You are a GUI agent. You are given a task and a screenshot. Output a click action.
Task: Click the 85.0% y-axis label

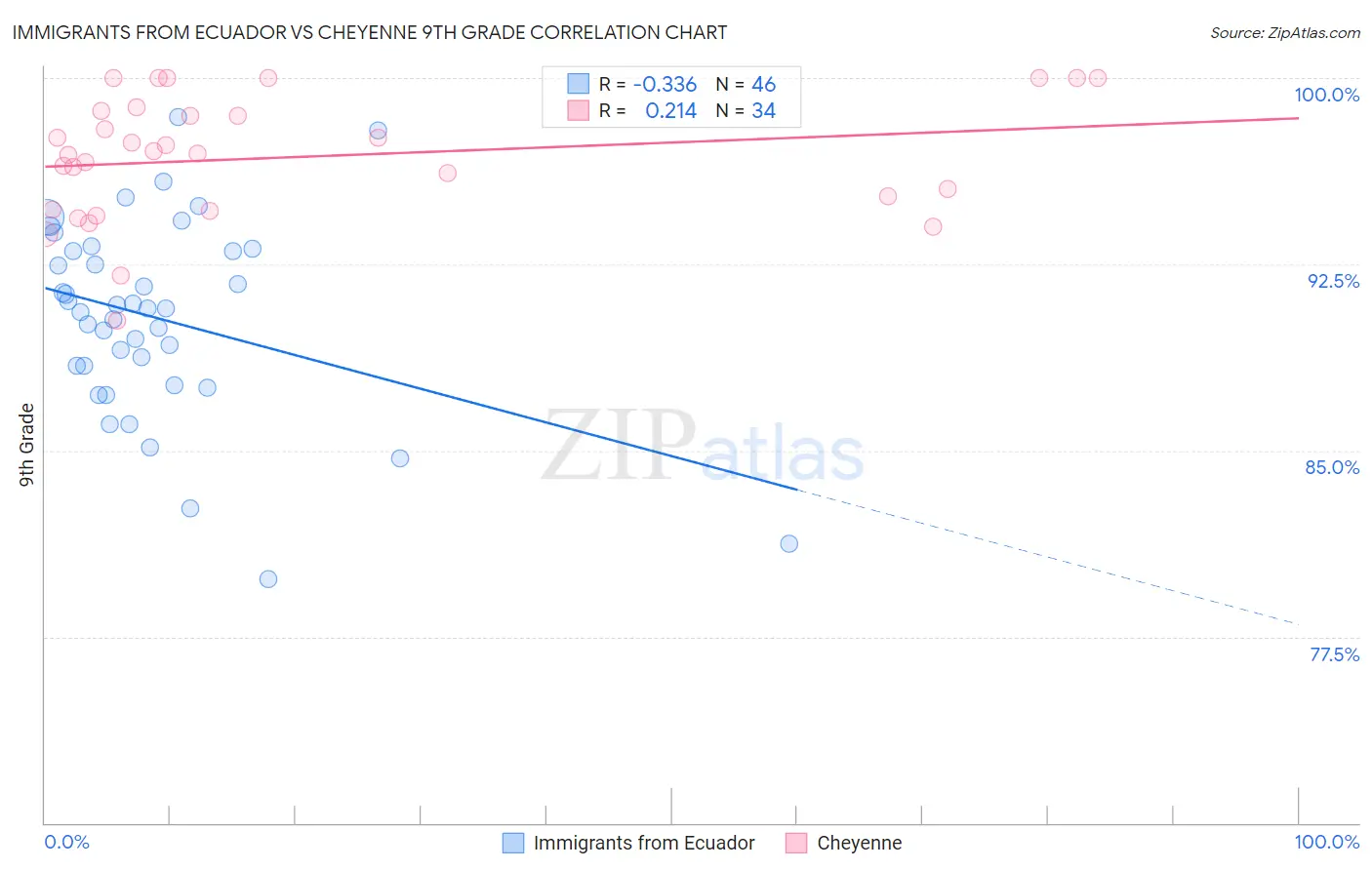pyautogui.click(x=1332, y=467)
